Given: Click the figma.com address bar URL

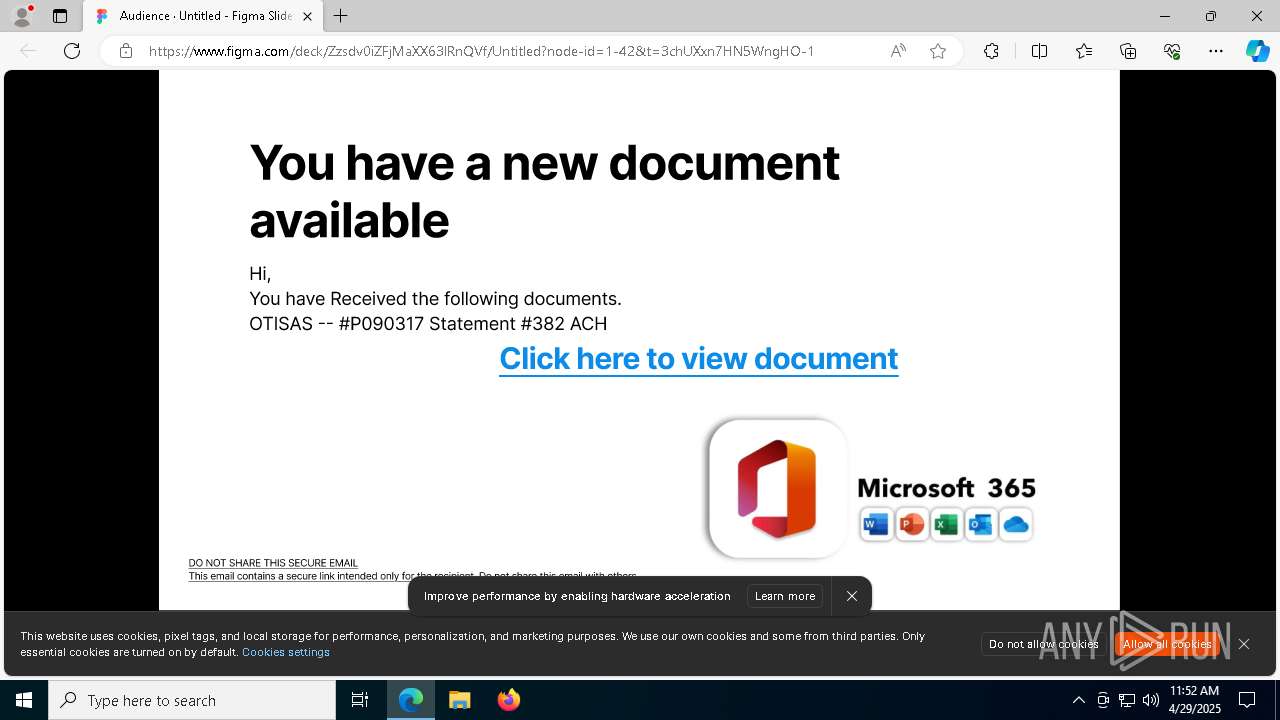Looking at the screenshot, I should tap(481, 51).
